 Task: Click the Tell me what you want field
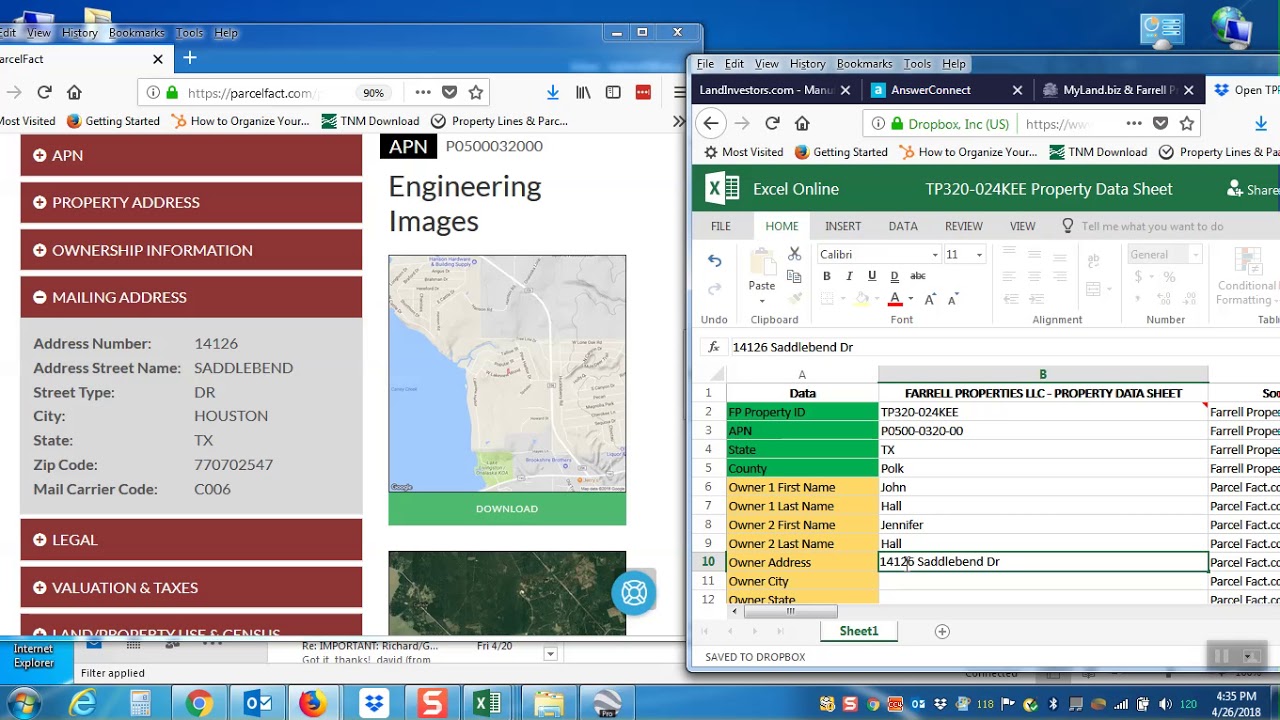tap(1152, 226)
